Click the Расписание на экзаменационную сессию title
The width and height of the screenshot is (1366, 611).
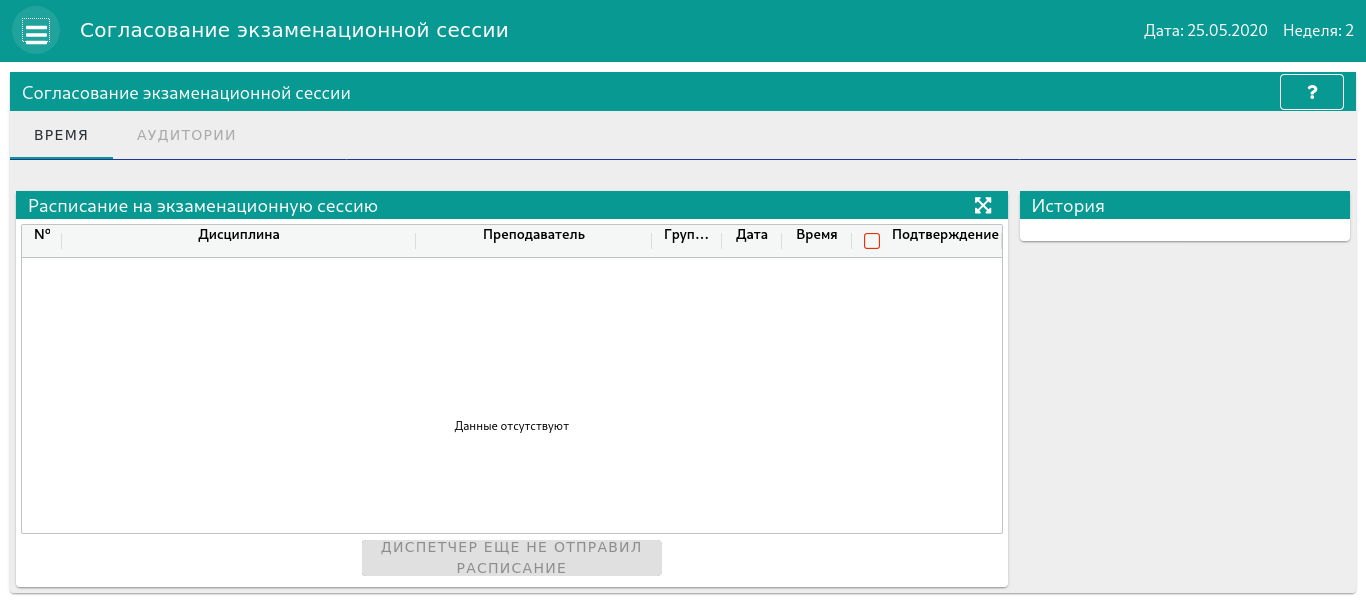tap(203, 206)
